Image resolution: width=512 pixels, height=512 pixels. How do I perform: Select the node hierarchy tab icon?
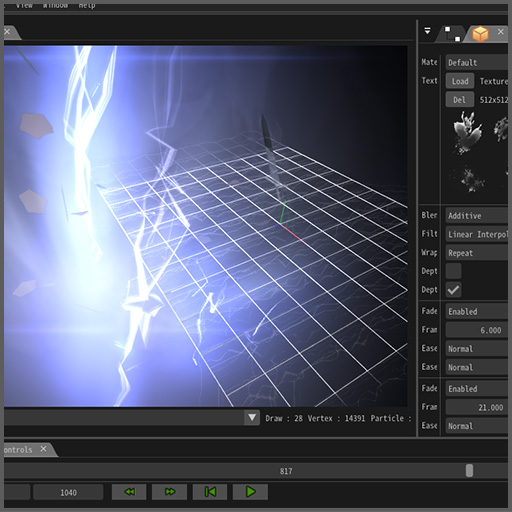point(452,34)
